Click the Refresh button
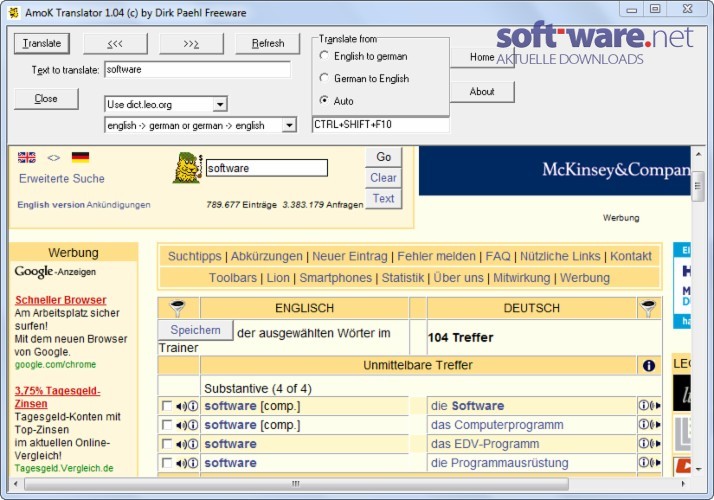 [x=268, y=44]
